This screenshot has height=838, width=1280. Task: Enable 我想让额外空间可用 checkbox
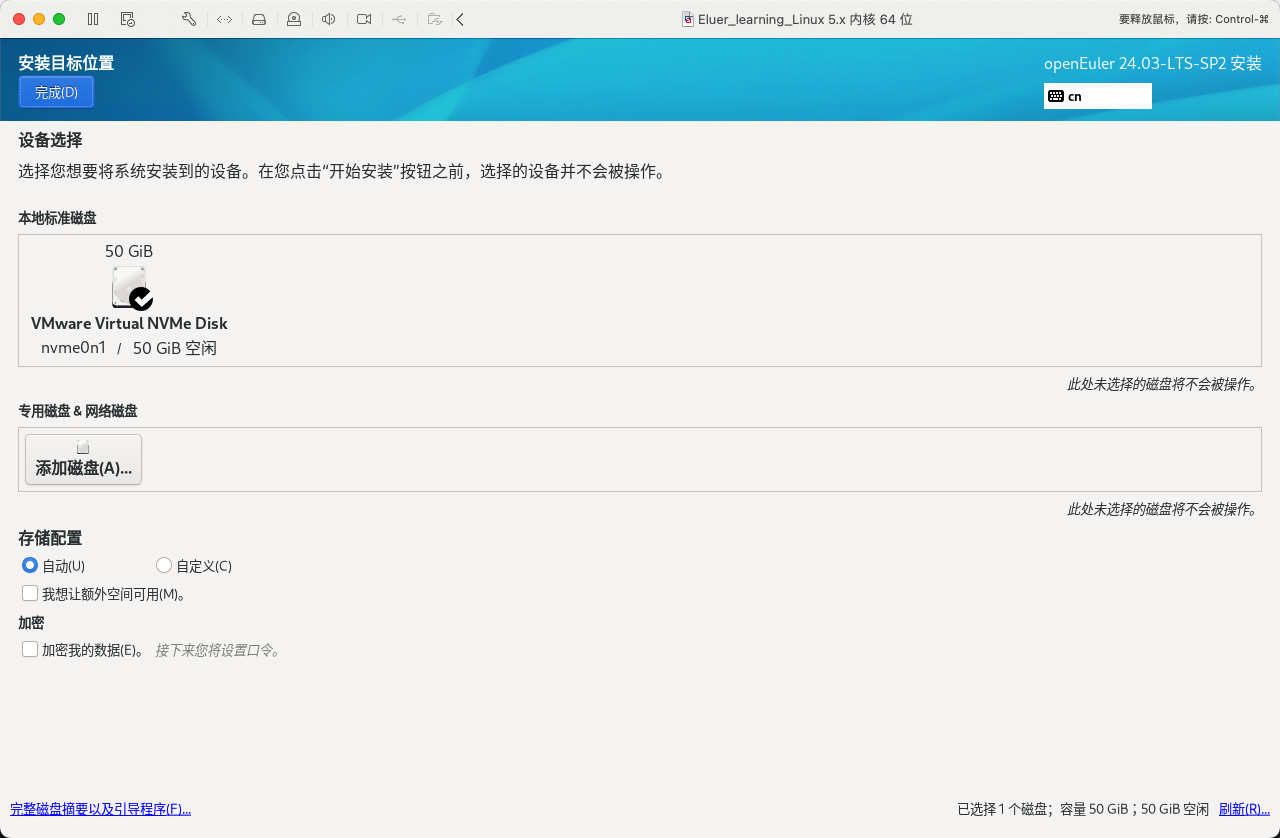point(30,593)
